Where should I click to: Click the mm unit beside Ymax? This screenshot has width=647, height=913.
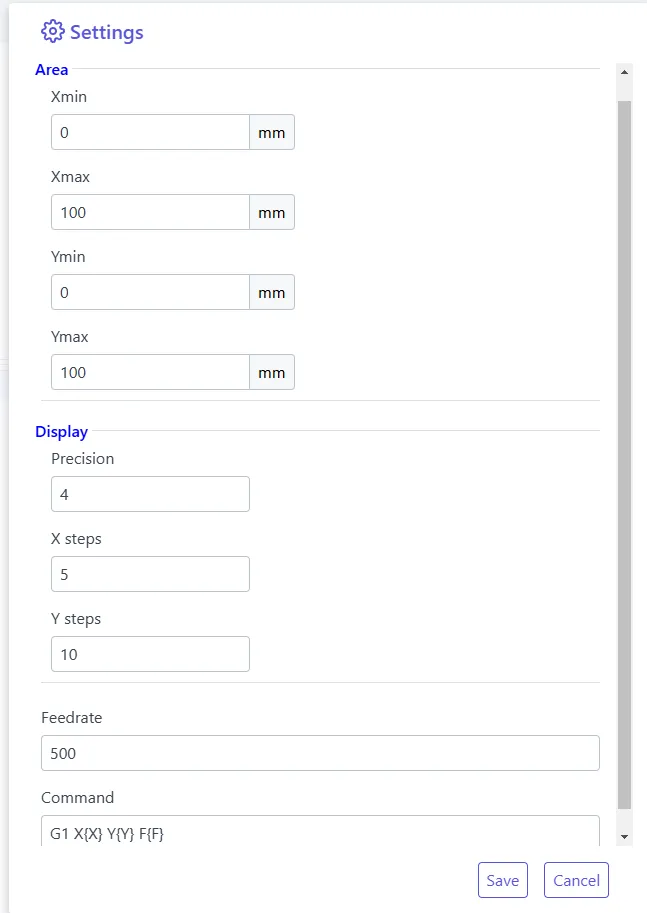point(272,372)
